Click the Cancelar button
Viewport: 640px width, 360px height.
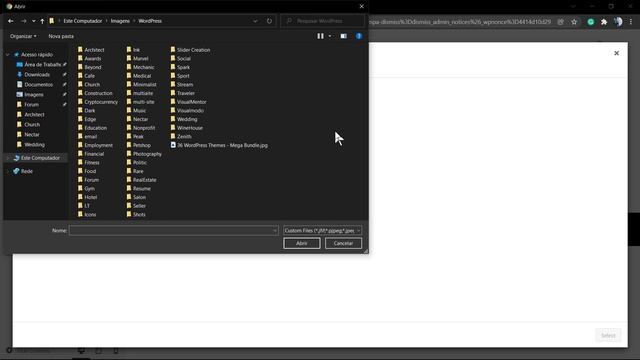(x=343, y=243)
